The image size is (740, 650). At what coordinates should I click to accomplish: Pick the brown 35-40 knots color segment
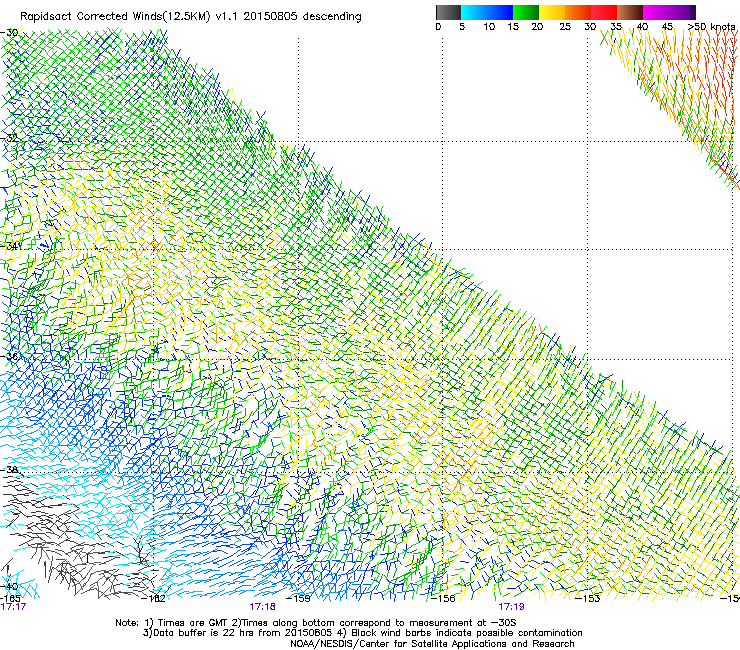click(630, 12)
